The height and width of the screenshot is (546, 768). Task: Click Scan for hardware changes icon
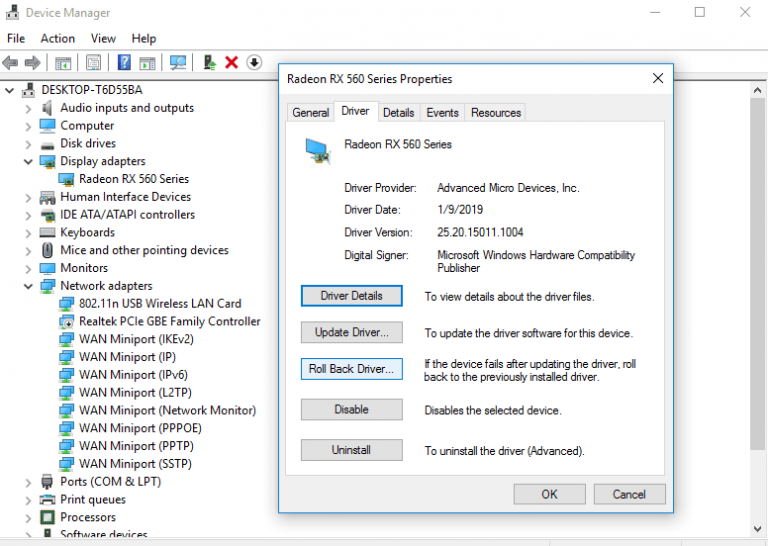pyautogui.click(x=177, y=62)
